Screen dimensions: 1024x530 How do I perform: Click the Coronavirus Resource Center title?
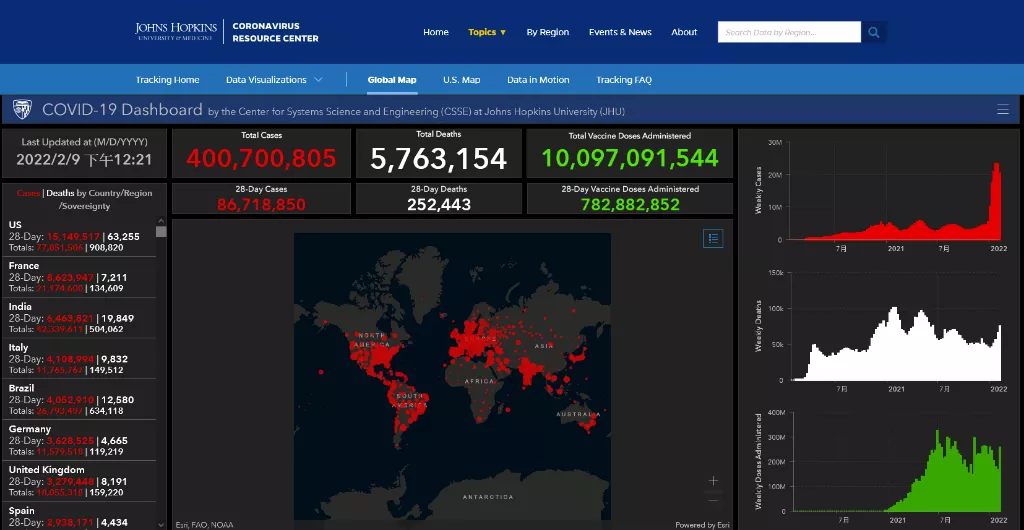pos(275,32)
